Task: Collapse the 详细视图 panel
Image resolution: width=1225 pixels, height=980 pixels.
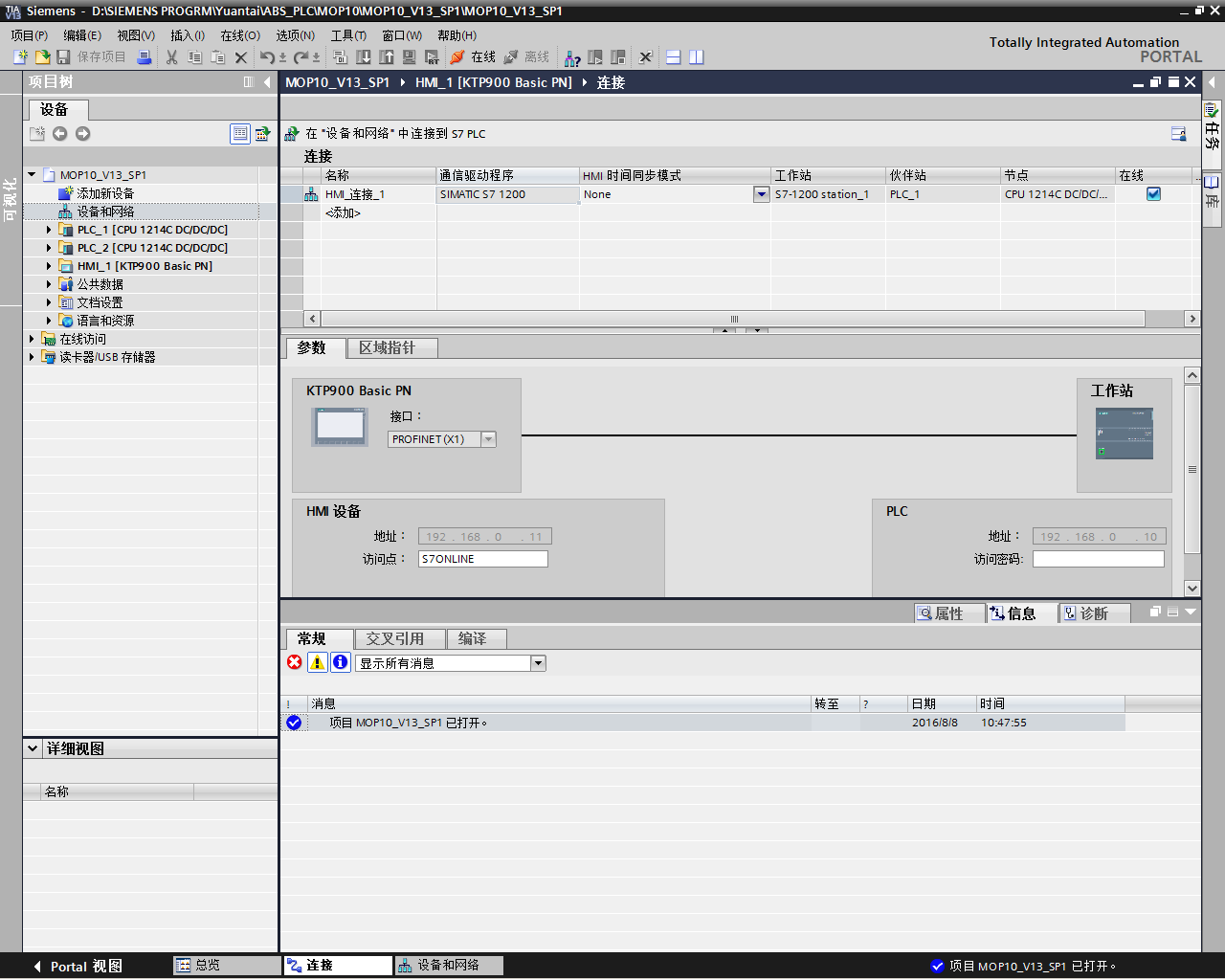Action: coord(33,748)
